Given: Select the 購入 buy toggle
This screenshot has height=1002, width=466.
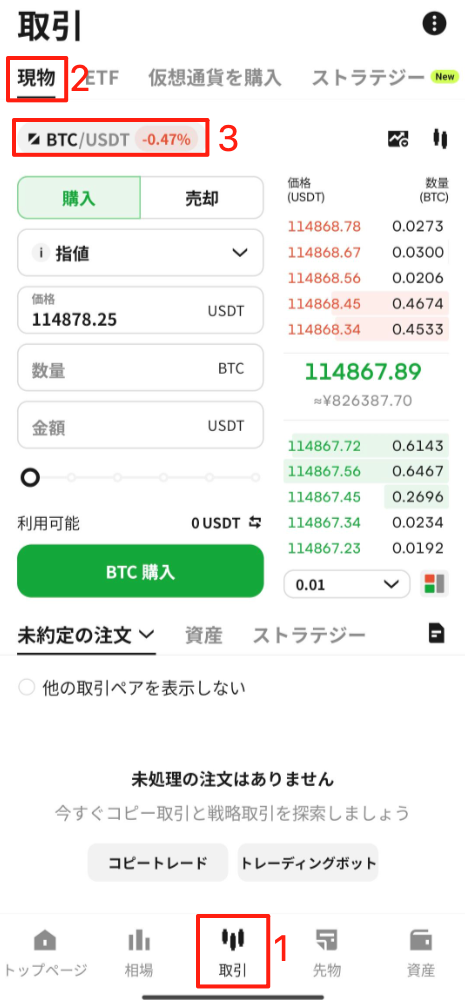Looking at the screenshot, I should click(79, 198).
